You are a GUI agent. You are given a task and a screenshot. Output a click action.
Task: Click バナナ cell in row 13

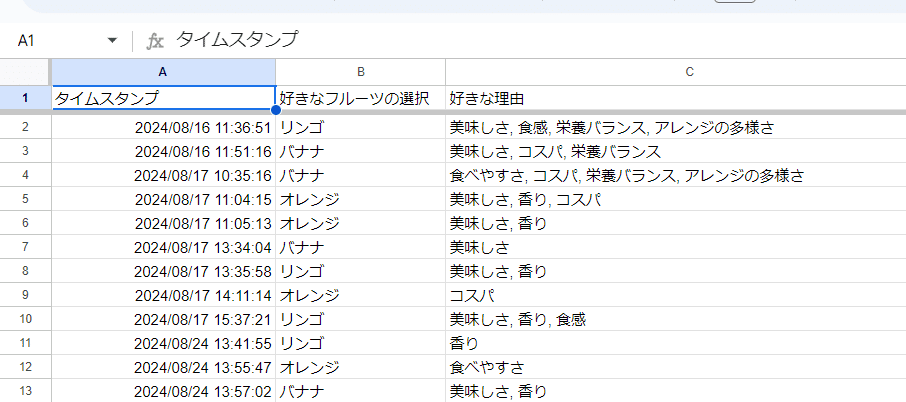point(361,391)
